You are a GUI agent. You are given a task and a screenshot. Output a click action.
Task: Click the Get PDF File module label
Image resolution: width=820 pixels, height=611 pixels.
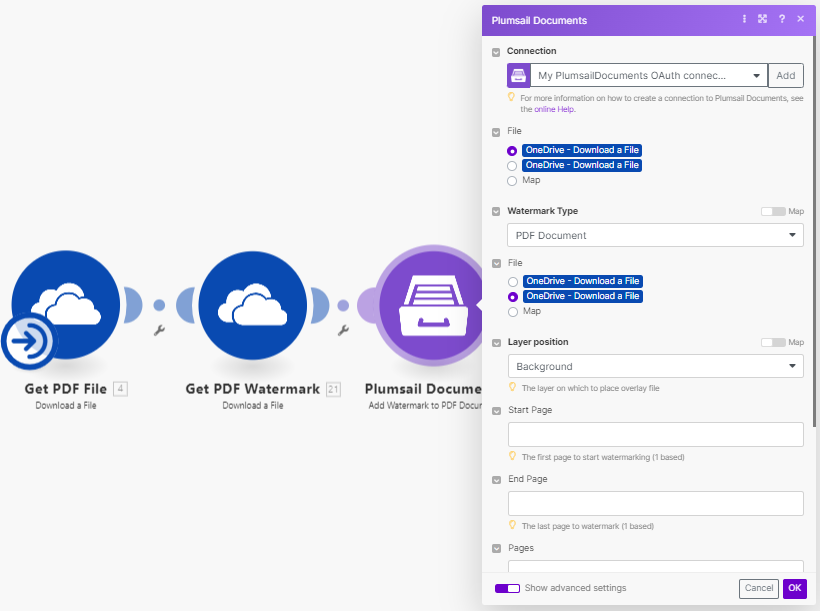click(x=66, y=389)
